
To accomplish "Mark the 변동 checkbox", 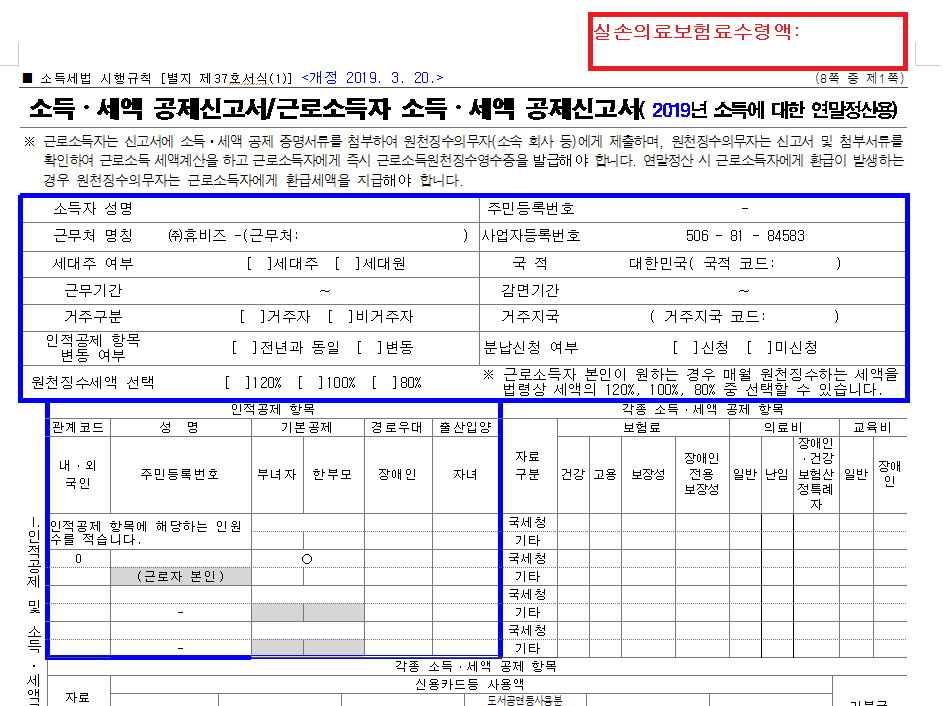I will tap(369, 348).
